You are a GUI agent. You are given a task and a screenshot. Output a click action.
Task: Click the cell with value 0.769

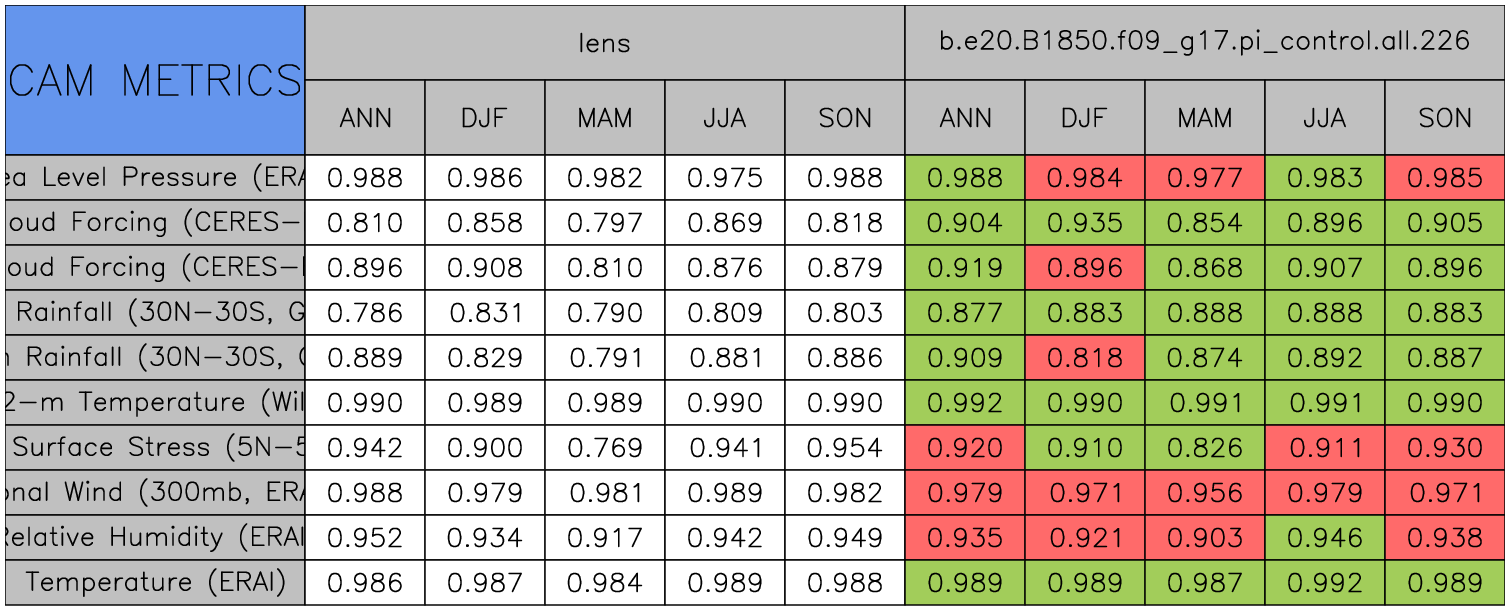604,448
